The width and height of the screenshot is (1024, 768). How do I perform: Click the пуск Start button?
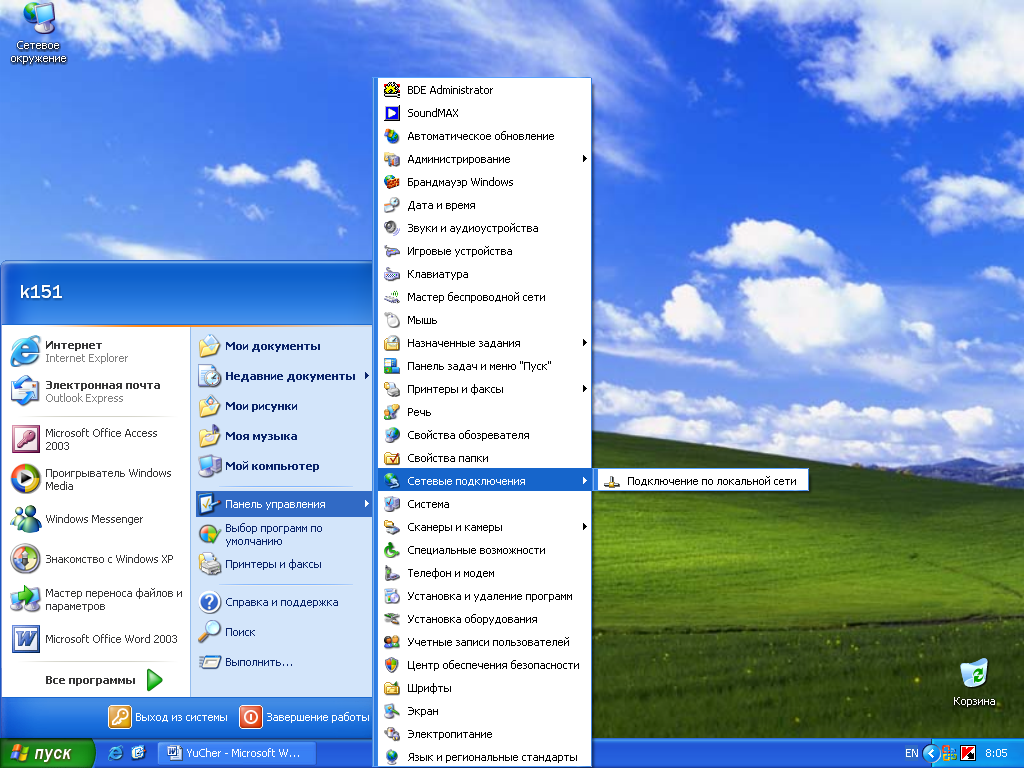coord(47,753)
